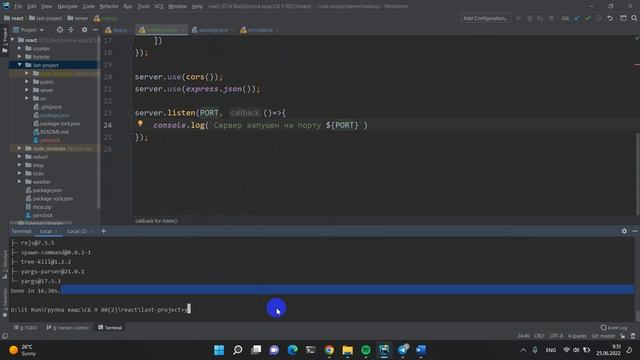
Task: Click the Locate/Select Opened File crosshair icon
Action: pos(60,30)
